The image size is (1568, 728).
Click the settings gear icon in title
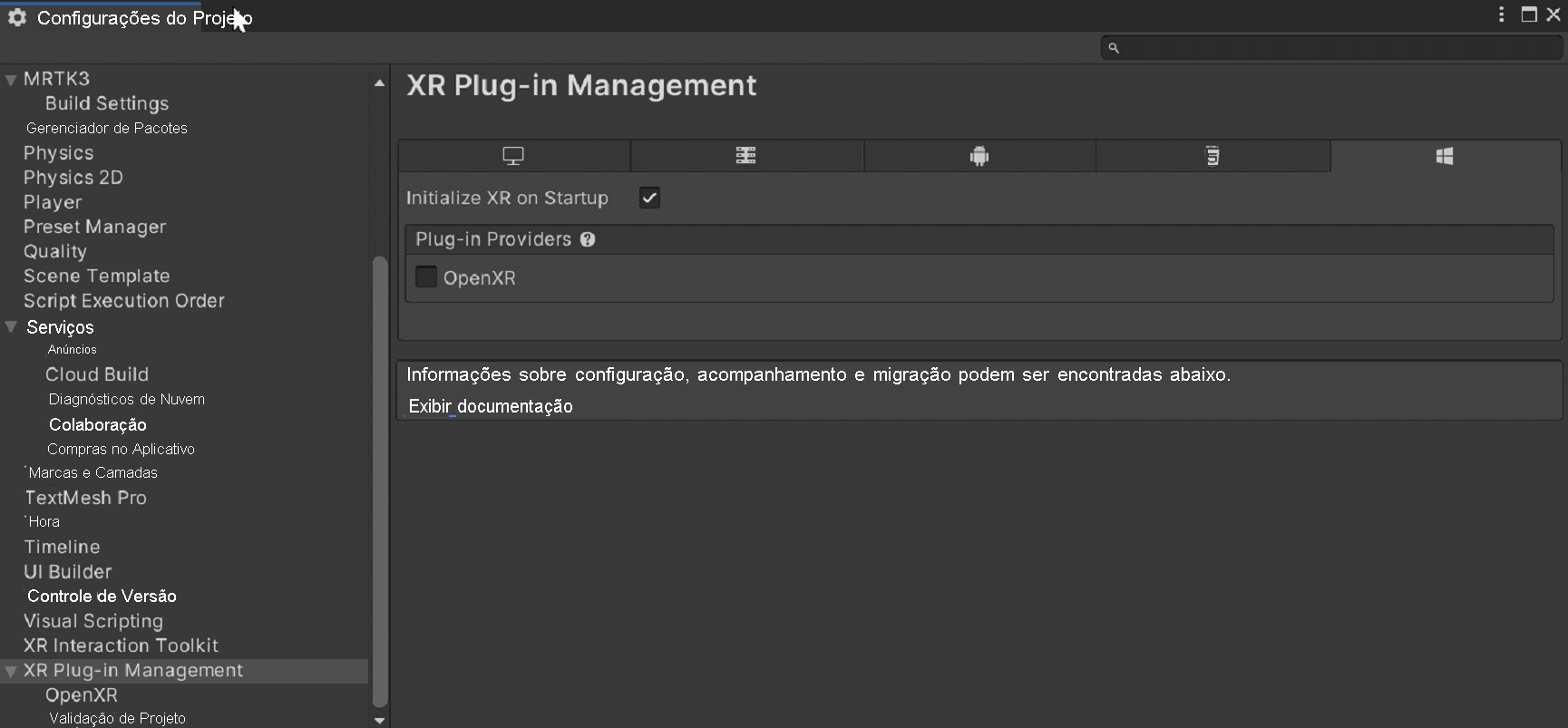(17, 17)
